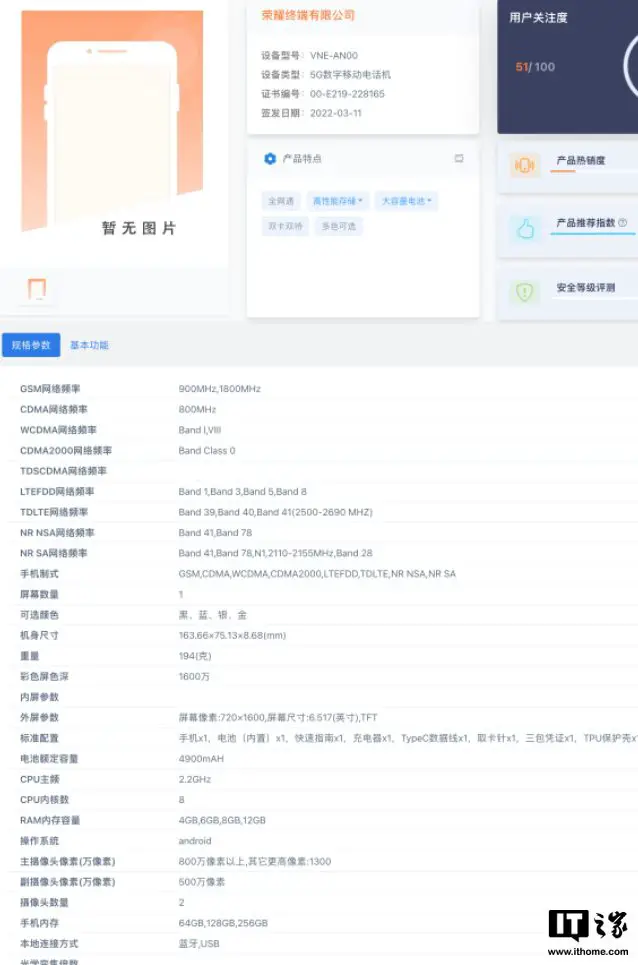Click the device type 5G数字移动电话机

point(351,74)
